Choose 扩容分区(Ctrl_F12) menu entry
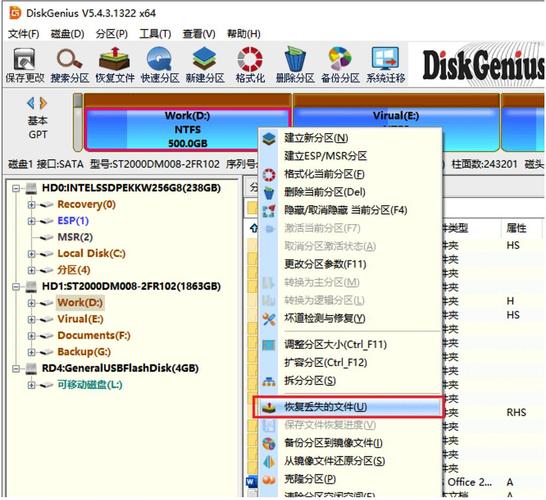This screenshot has width=546, height=500. point(350,363)
